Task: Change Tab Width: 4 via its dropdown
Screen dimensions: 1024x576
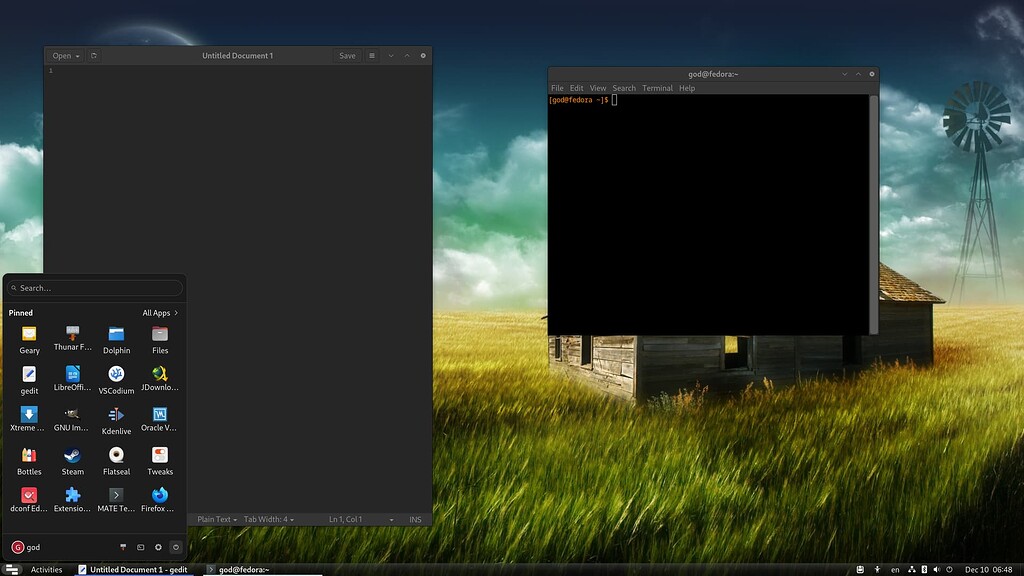Action: [266, 519]
